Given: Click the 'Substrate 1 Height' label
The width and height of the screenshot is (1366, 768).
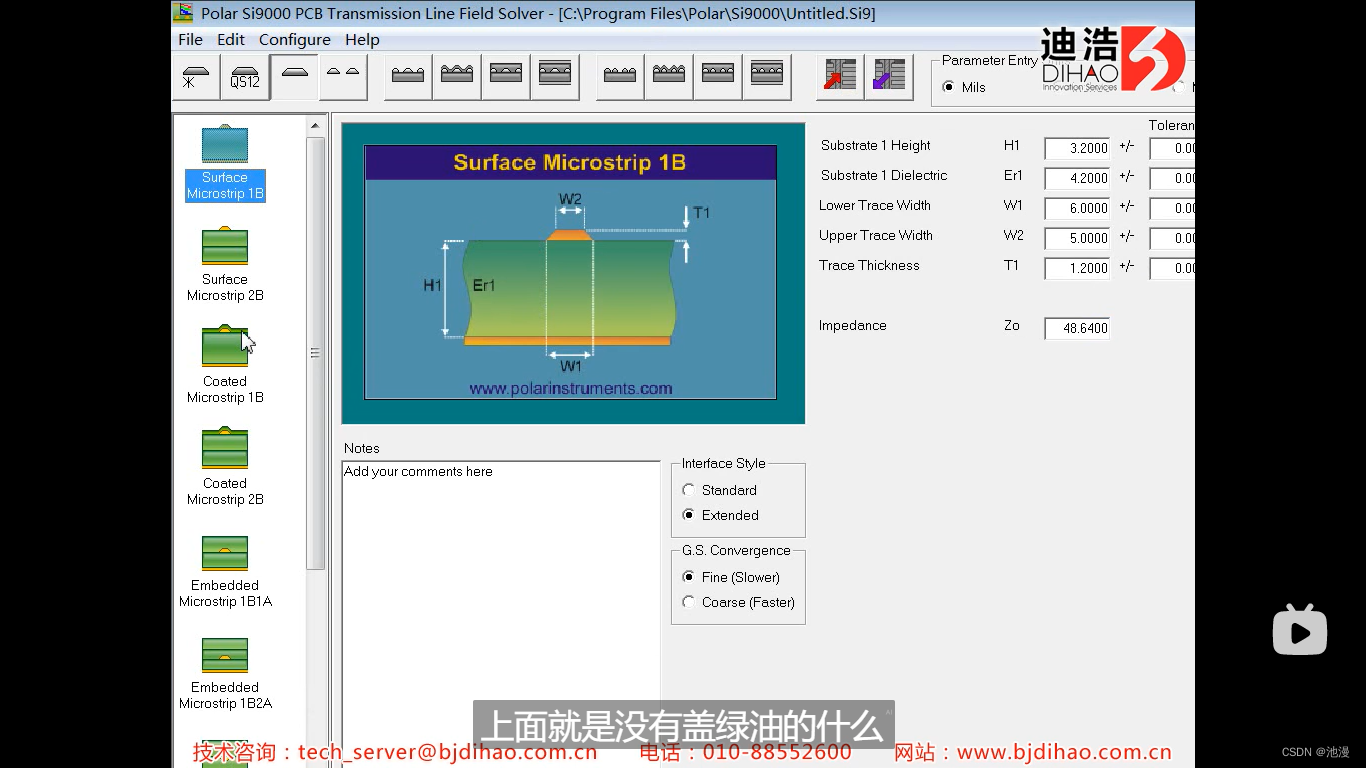Looking at the screenshot, I should tap(876, 145).
